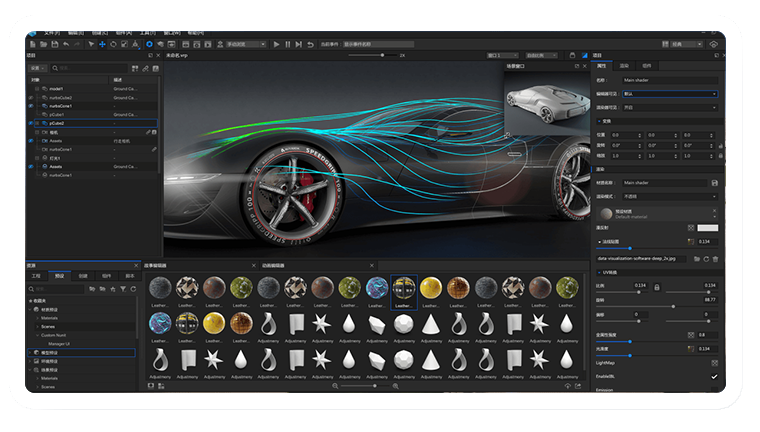Screen dimensions: 760x432
Task: Browse texture file with the folder icon
Action: [697, 259]
